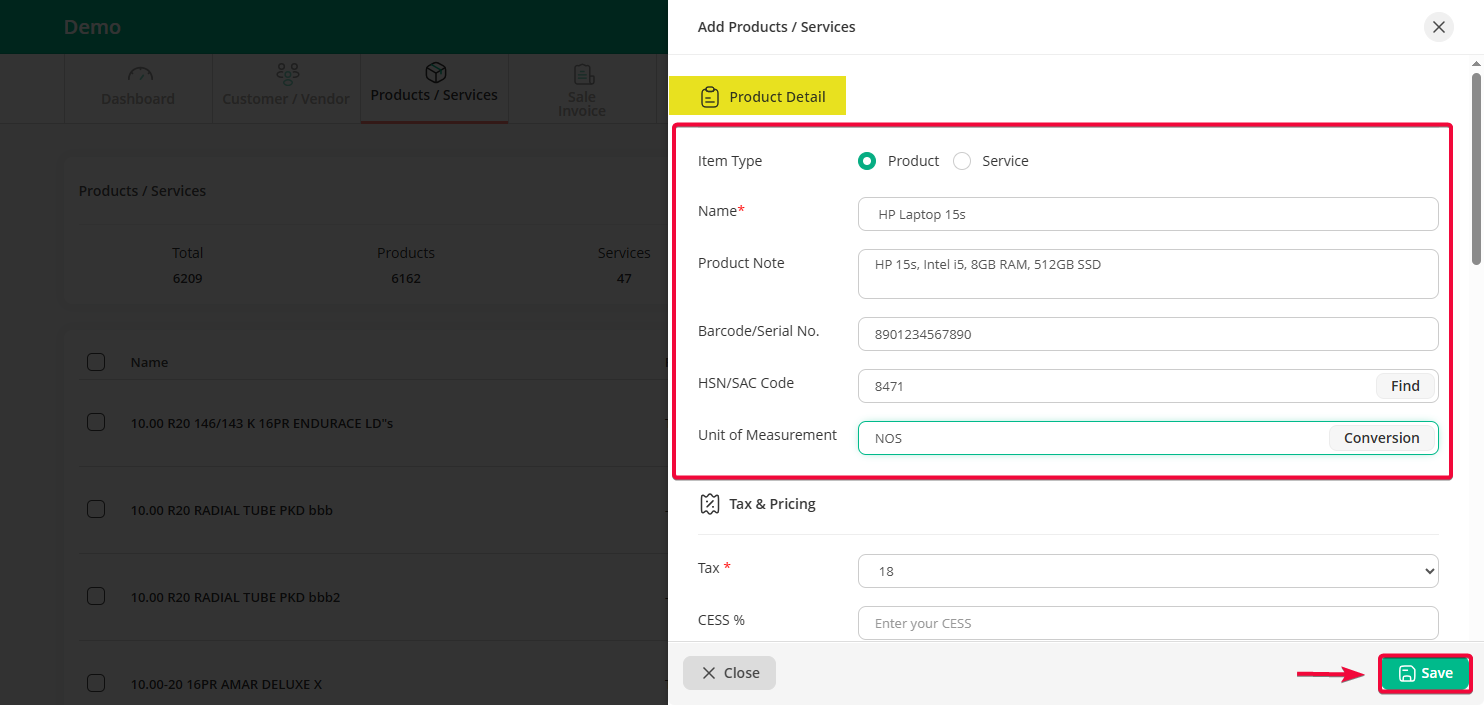
Task: Click the Customer / Vendor people icon
Action: point(287,74)
